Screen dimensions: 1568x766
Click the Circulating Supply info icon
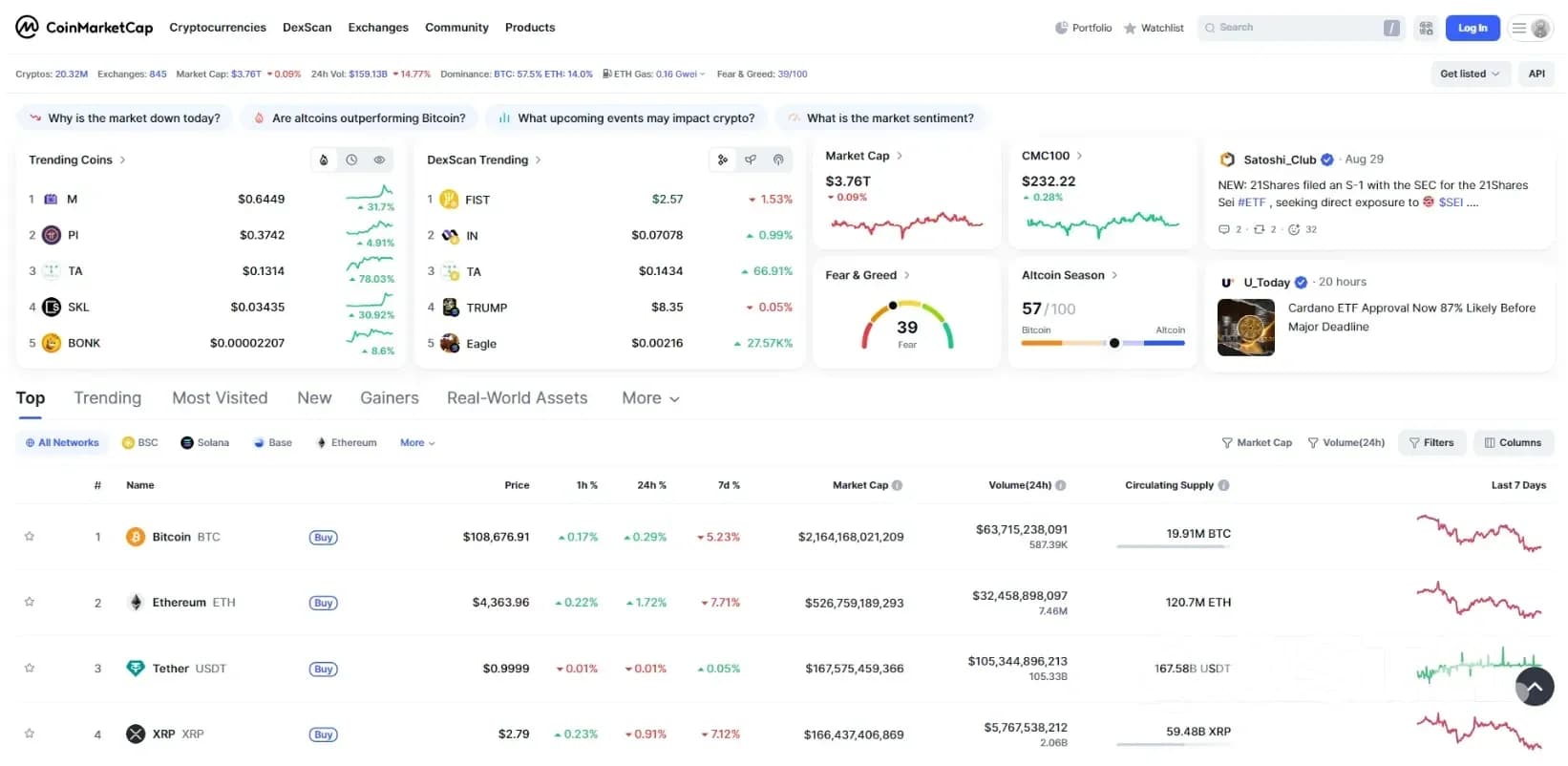(x=1223, y=485)
